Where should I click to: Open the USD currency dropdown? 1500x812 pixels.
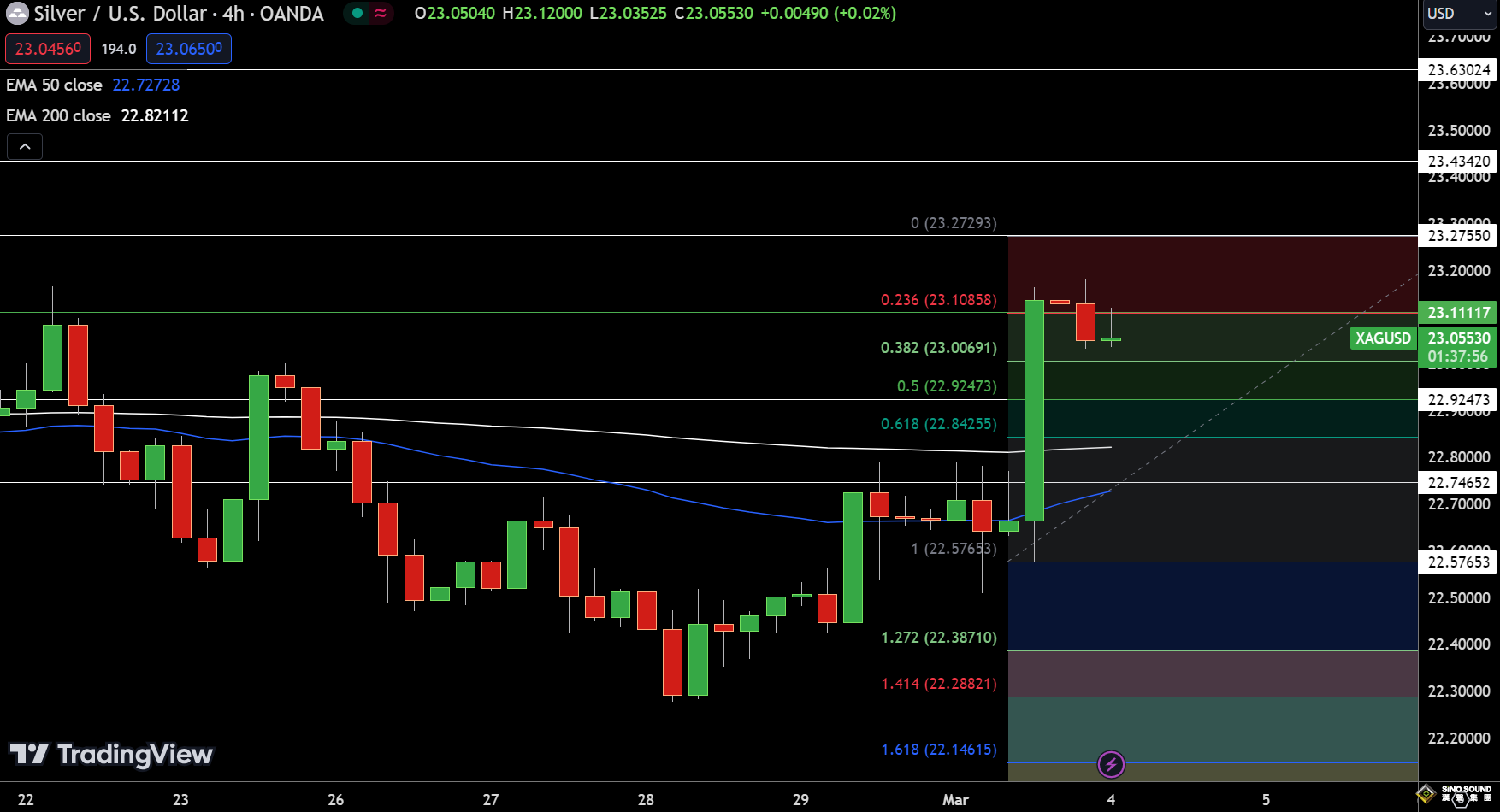(1459, 14)
